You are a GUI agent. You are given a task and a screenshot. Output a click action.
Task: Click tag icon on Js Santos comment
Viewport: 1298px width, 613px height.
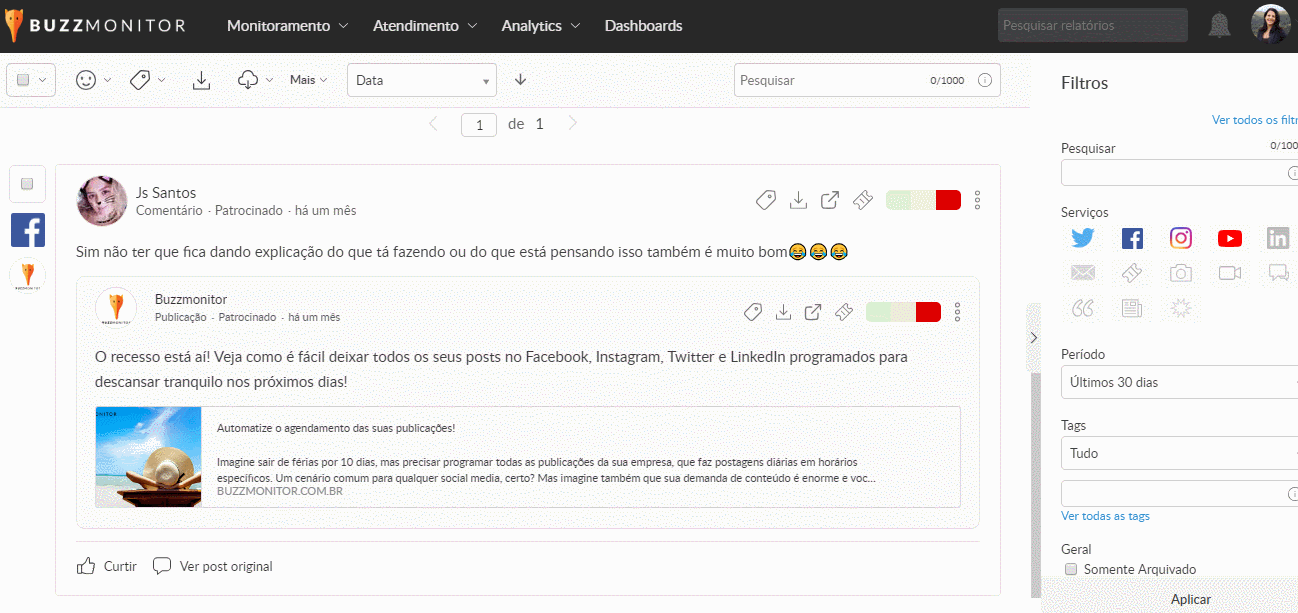coord(765,200)
